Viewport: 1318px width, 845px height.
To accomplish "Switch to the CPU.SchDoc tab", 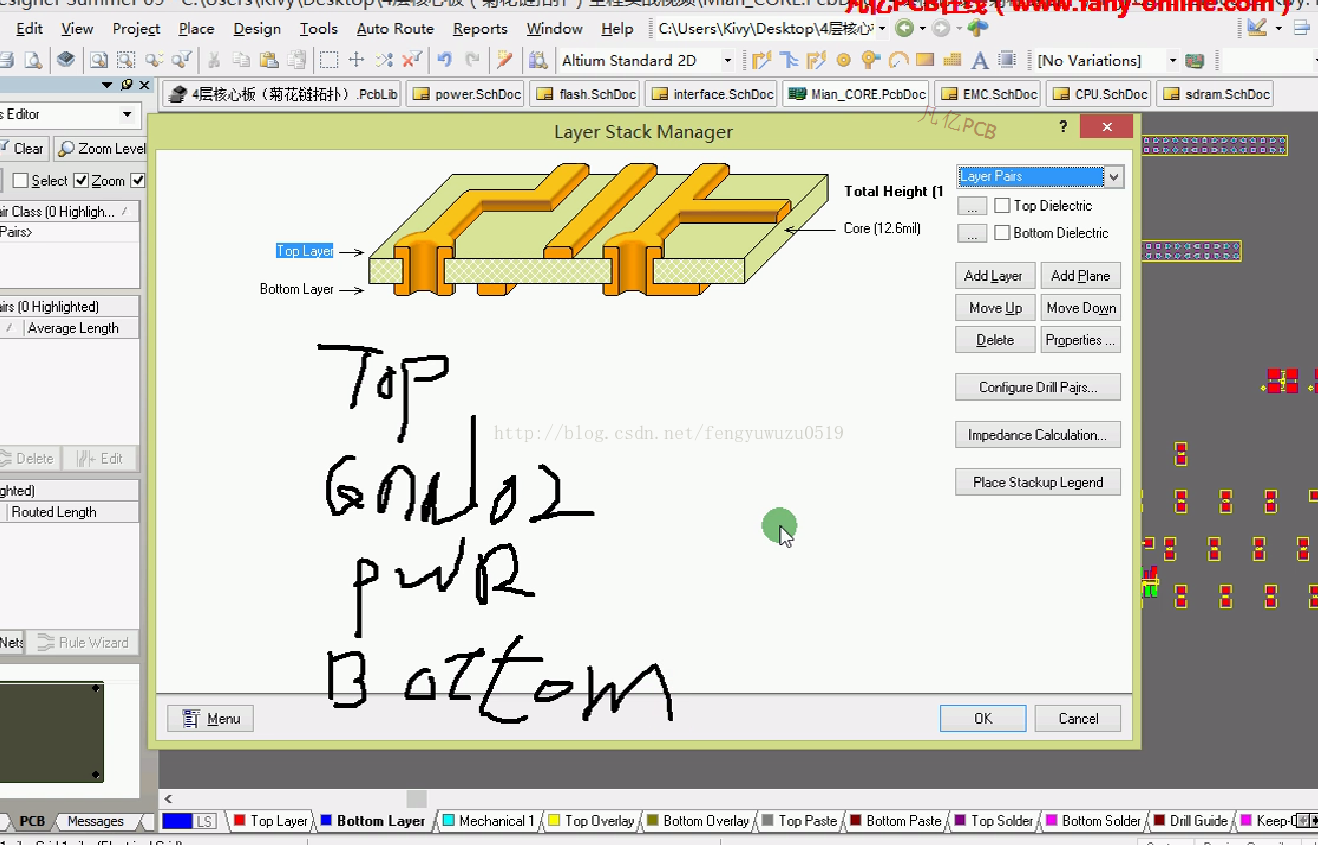I will click(x=1098, y=95).
